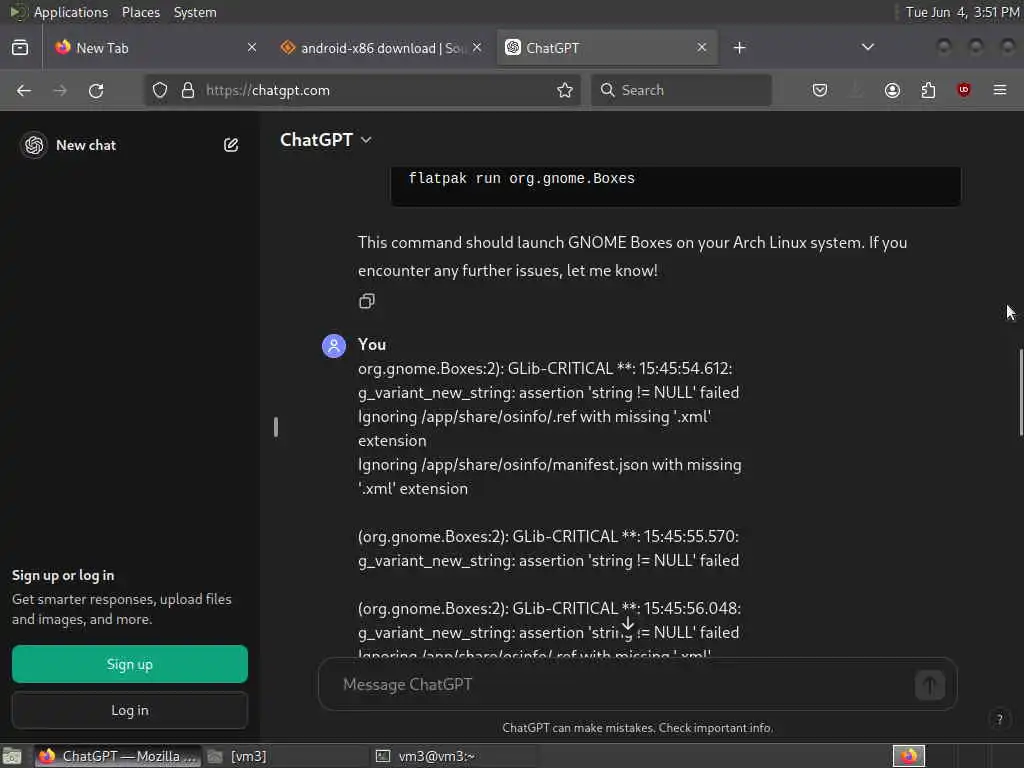
Task: View site security padlock info
Action: (188, 90)
